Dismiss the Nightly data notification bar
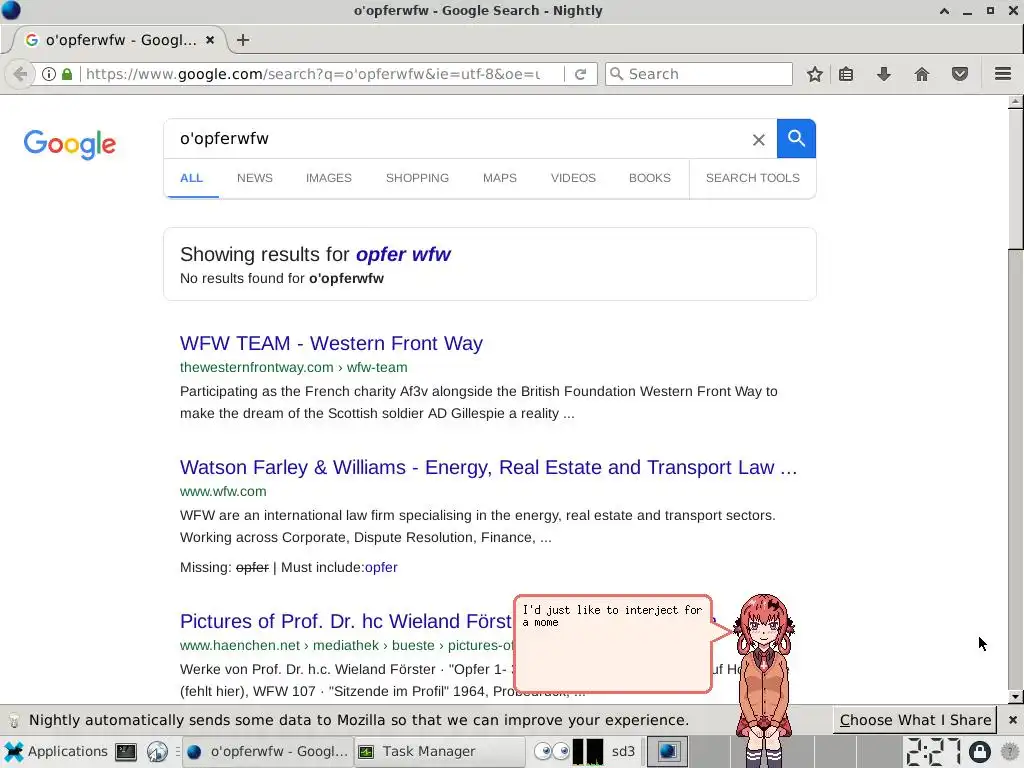The image size is (1024, 768). point(1012,720)
